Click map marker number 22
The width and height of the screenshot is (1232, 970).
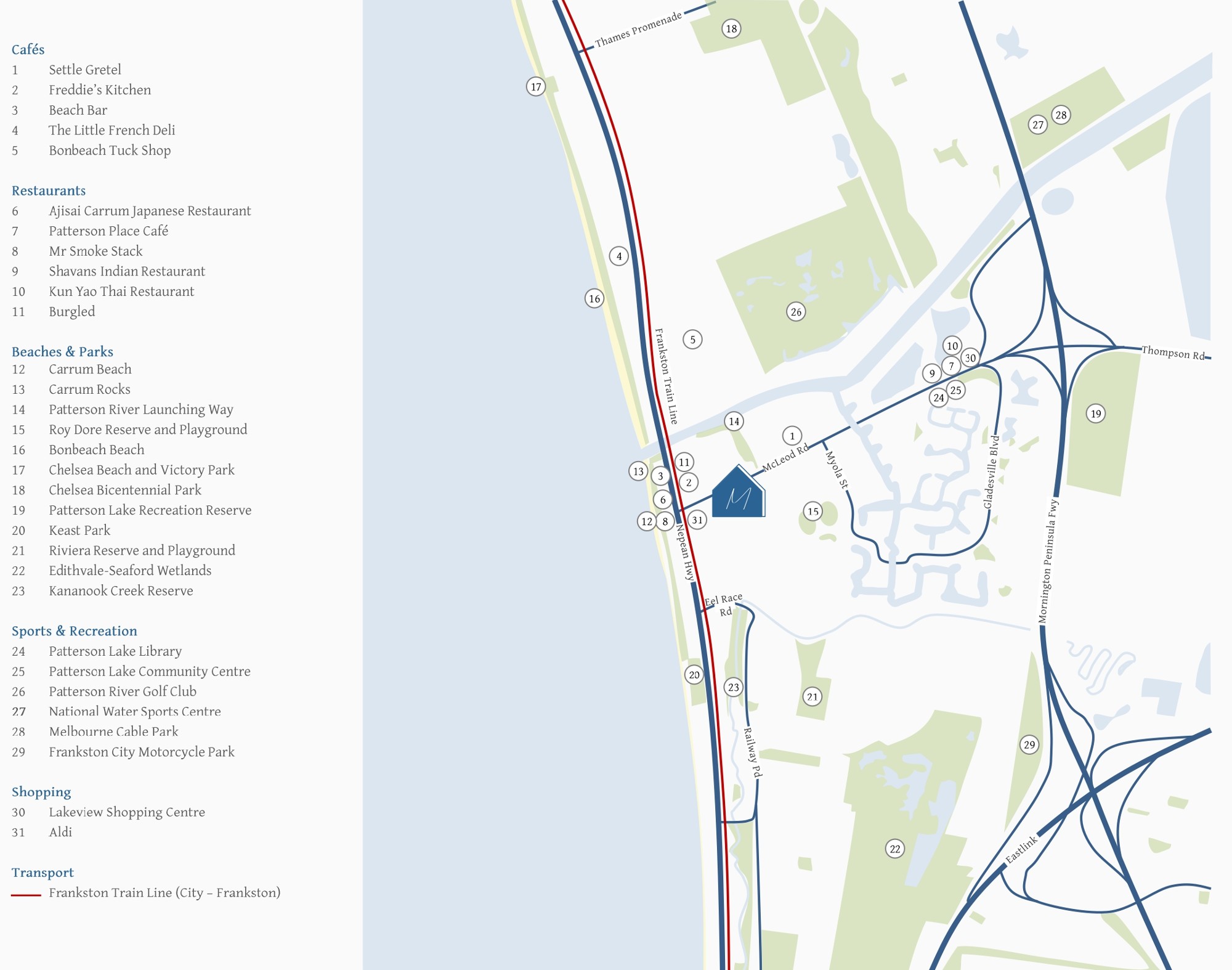[895, 849]
